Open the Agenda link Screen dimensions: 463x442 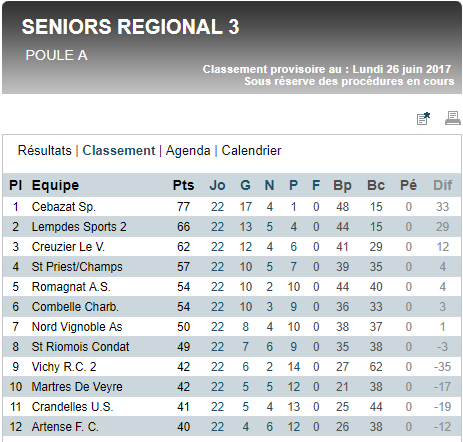(188, 151)
